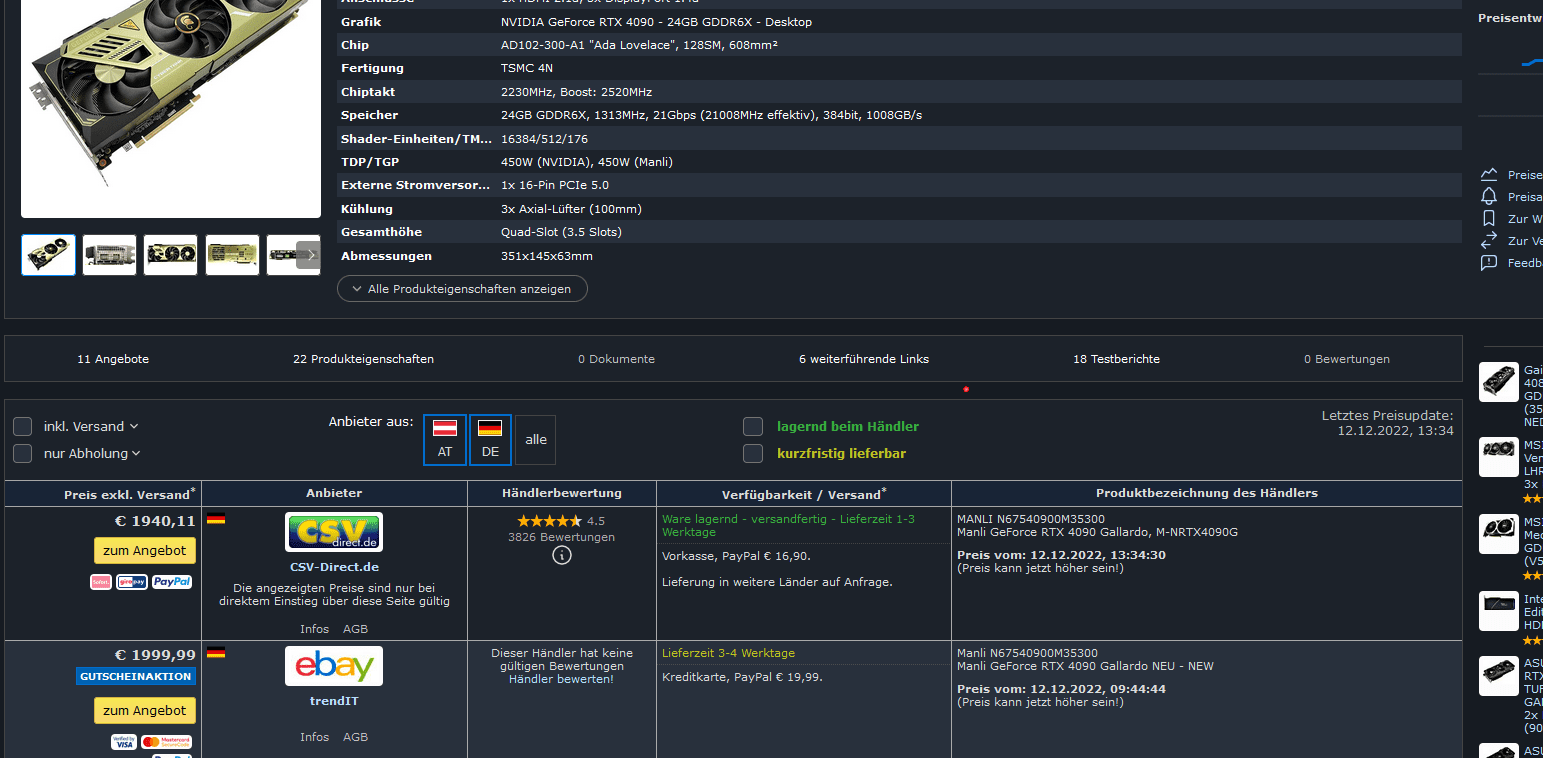Select the fourth product thumbnail
This screenshot has width=1543, height=758.
point(232,255)
